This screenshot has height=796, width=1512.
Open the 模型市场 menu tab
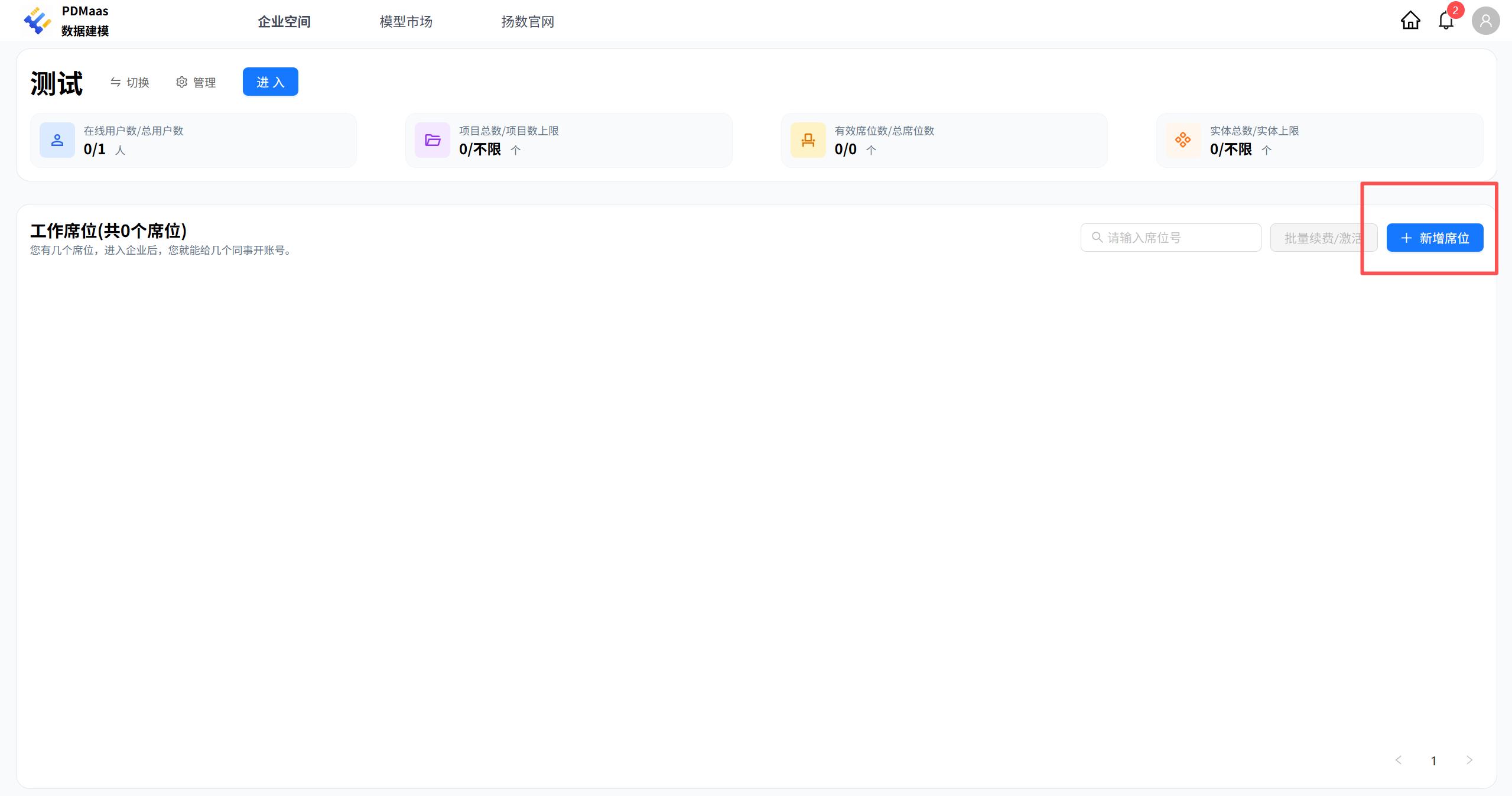coord(406,22)
